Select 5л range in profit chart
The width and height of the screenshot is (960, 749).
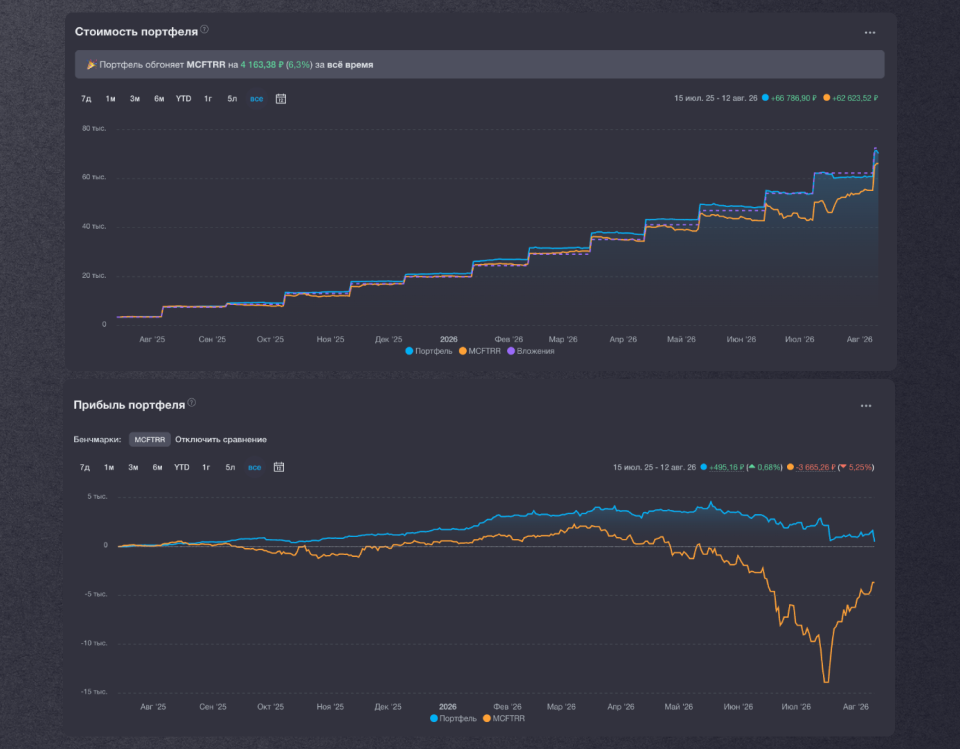pos(230,467)
